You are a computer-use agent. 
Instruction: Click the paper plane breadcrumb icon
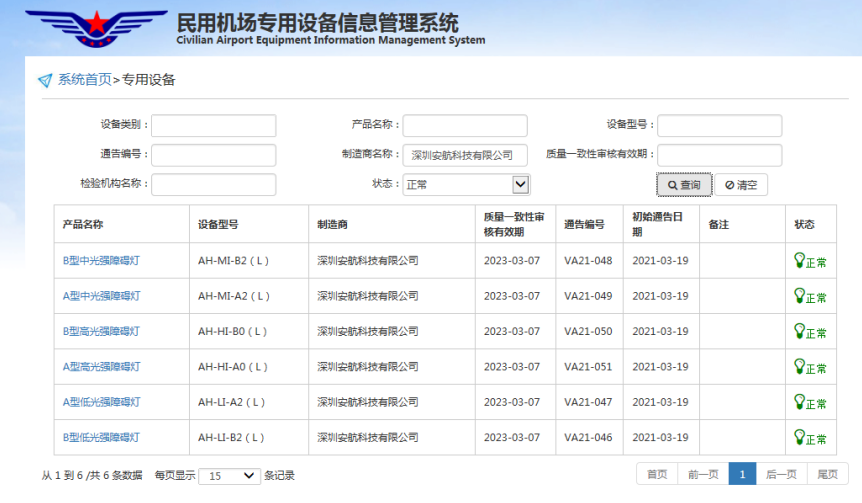point(44,80)
